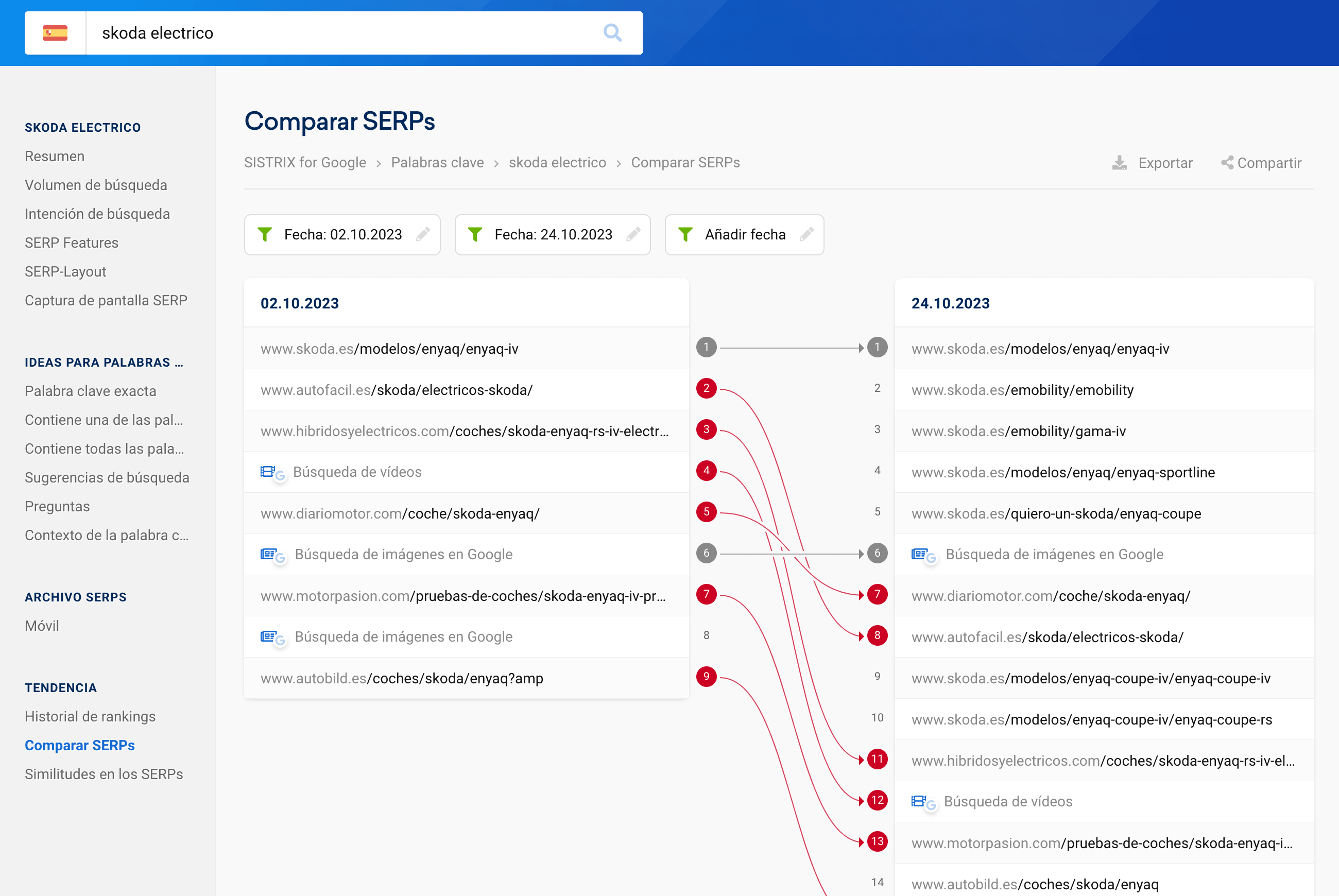Open Móvil under Archivo SERPs
The width and height of the screenshot is (1339, 896).
[42, 626]
